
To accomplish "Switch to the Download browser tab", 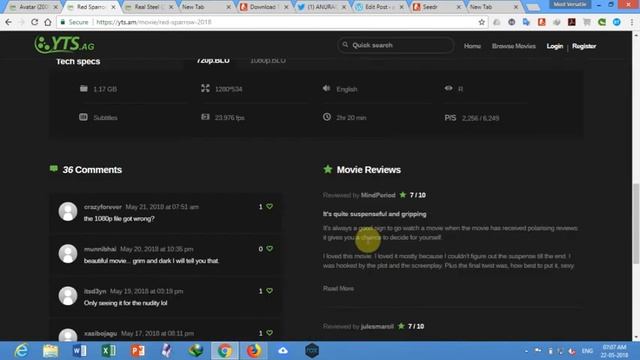I will (262, 7).
